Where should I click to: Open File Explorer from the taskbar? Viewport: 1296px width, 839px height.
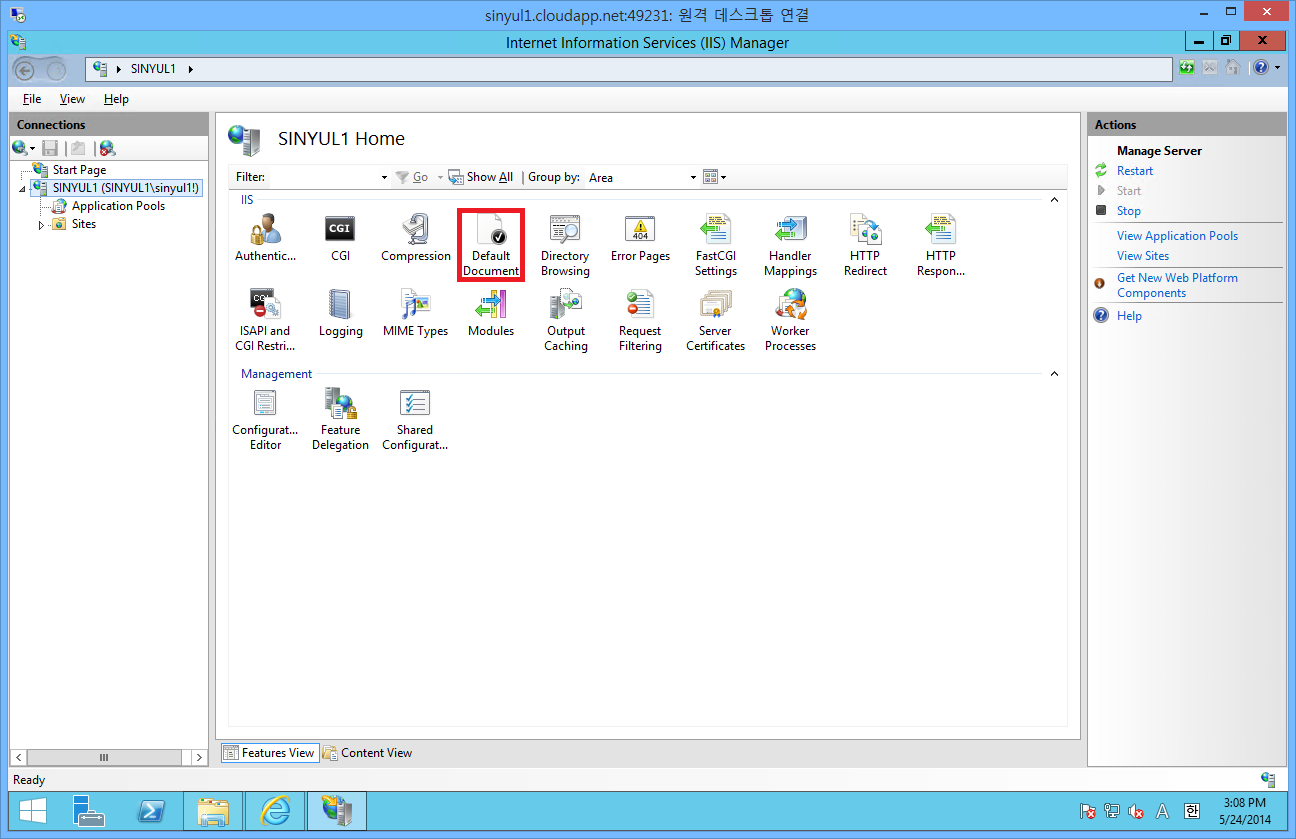click(213, 811)
